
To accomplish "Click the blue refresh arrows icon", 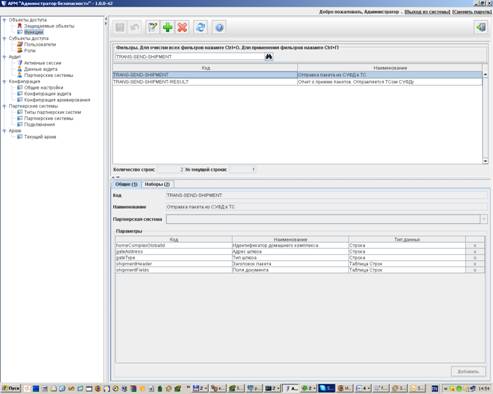I will pos(201,27).
